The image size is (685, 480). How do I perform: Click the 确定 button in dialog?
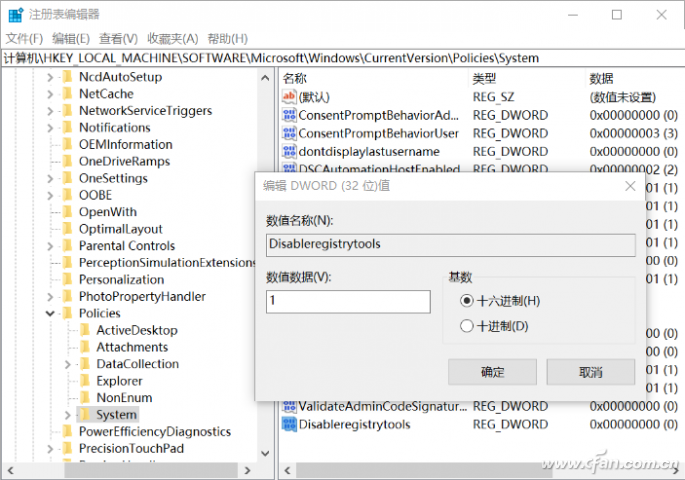point(493,372)
